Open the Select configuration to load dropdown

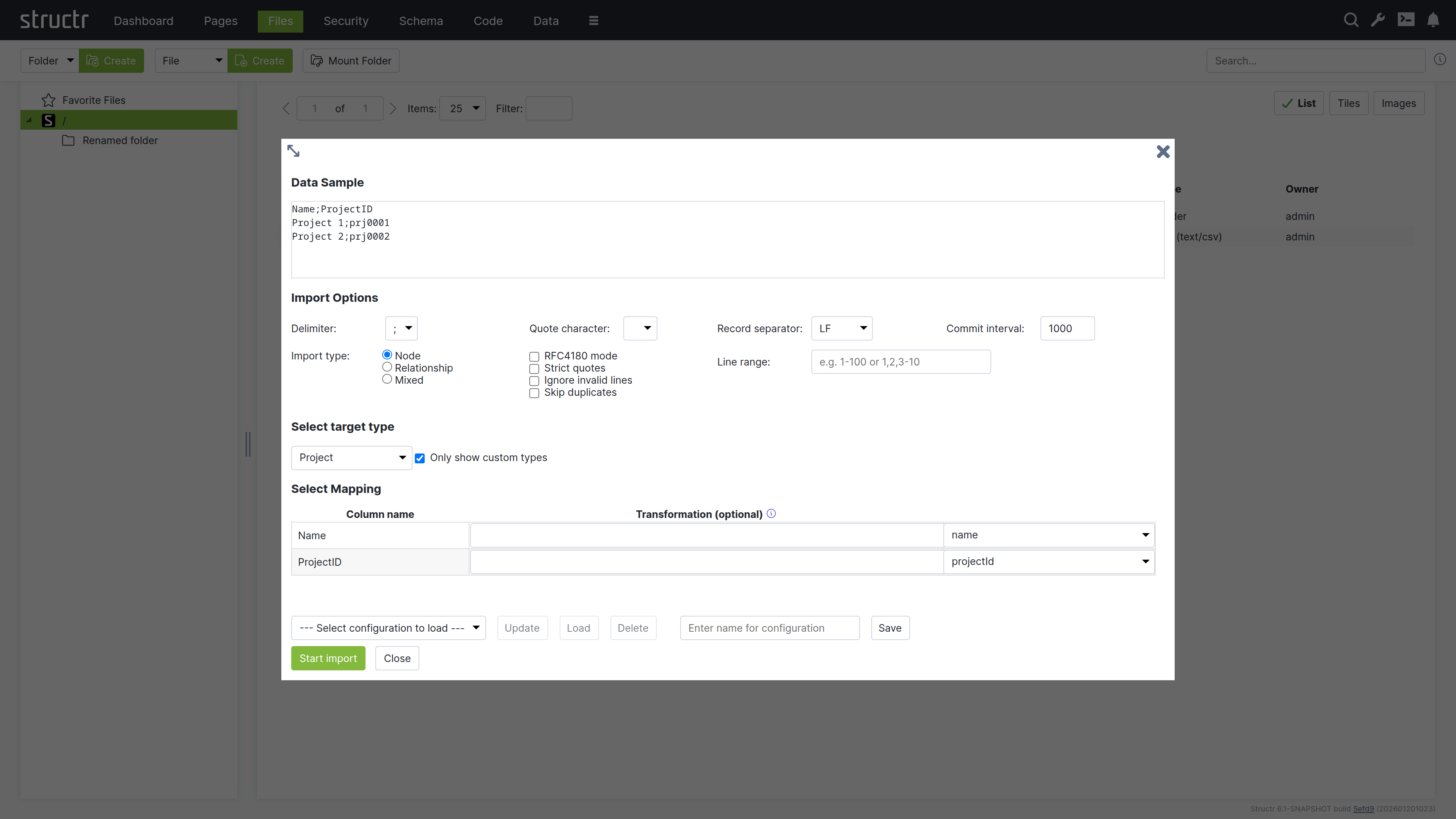[x=388, y=628]
